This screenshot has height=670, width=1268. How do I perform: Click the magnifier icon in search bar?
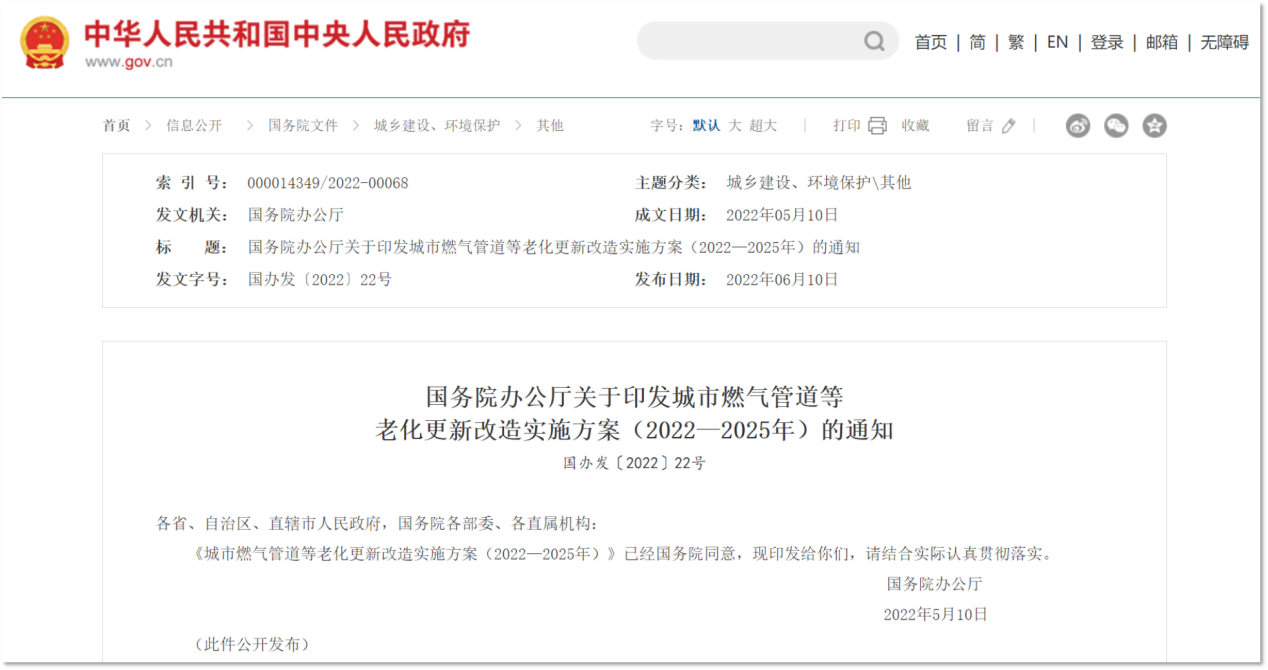873,41
